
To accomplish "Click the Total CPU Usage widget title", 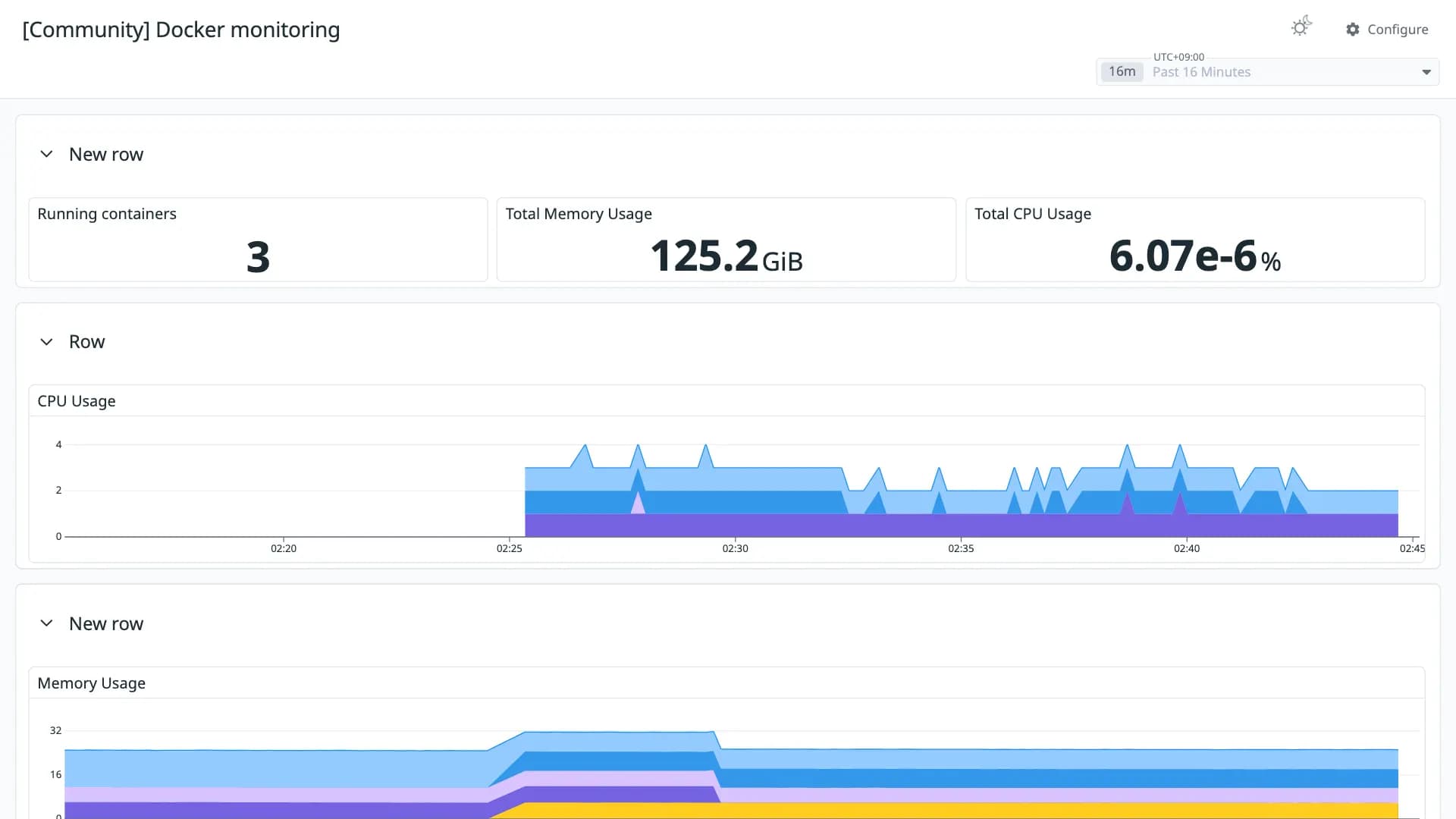I will pyautogui.click(x=1032, y=214).
